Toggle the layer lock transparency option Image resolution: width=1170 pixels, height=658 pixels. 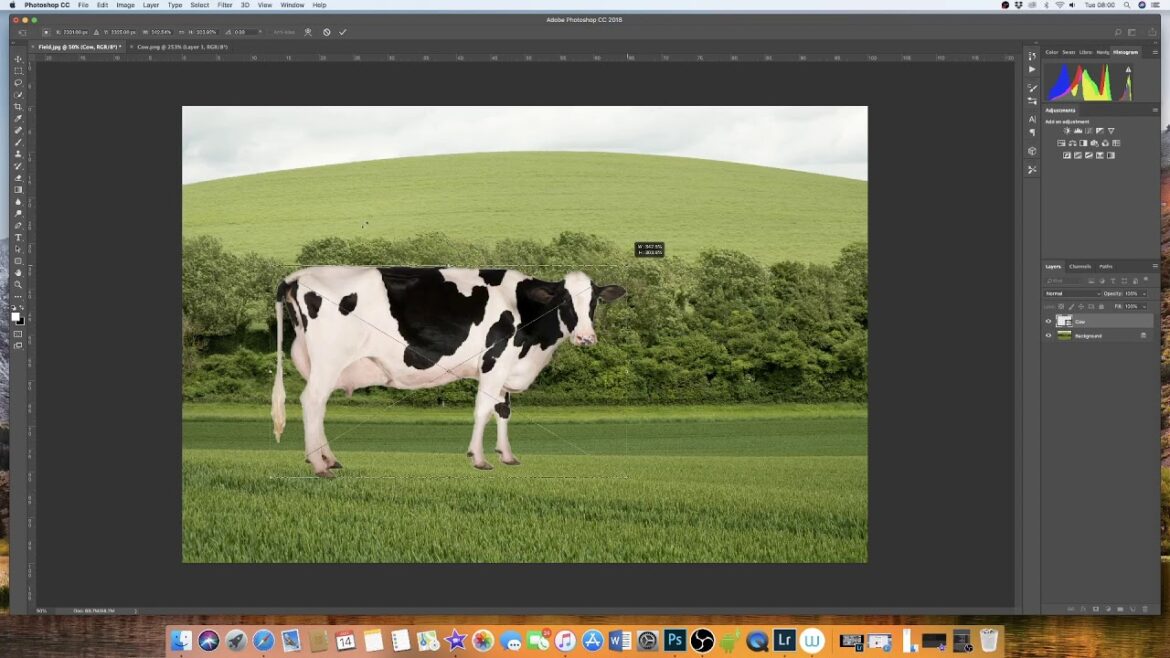click(x=1061, y=306)
